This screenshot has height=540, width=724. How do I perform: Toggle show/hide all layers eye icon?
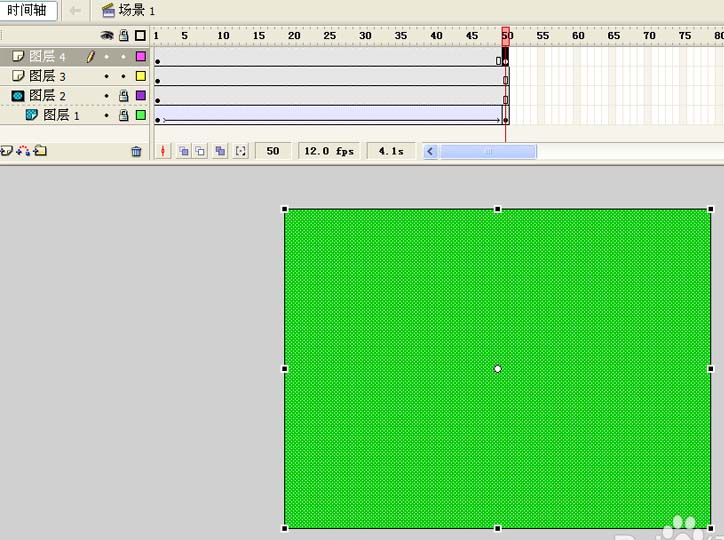coord(107,36)
